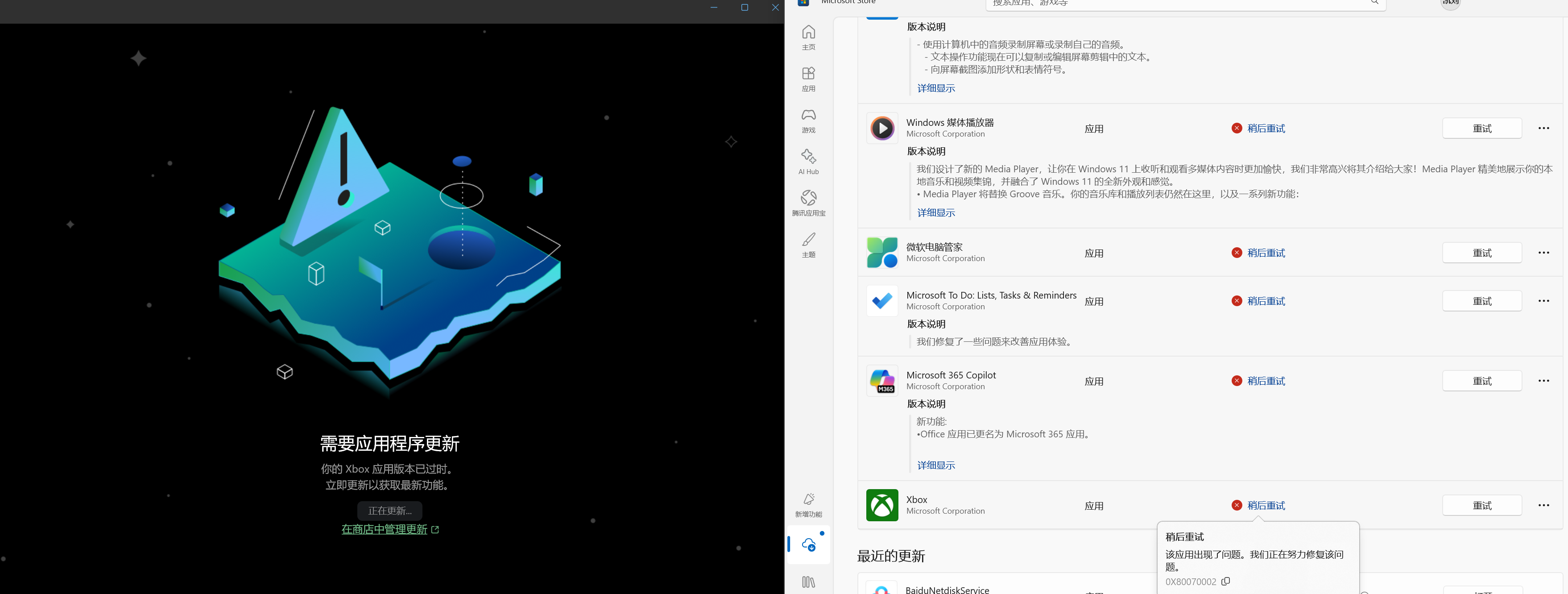Retry the Xbox update
Viewport: 1568px width, 594px height.
coord(1481,505)
